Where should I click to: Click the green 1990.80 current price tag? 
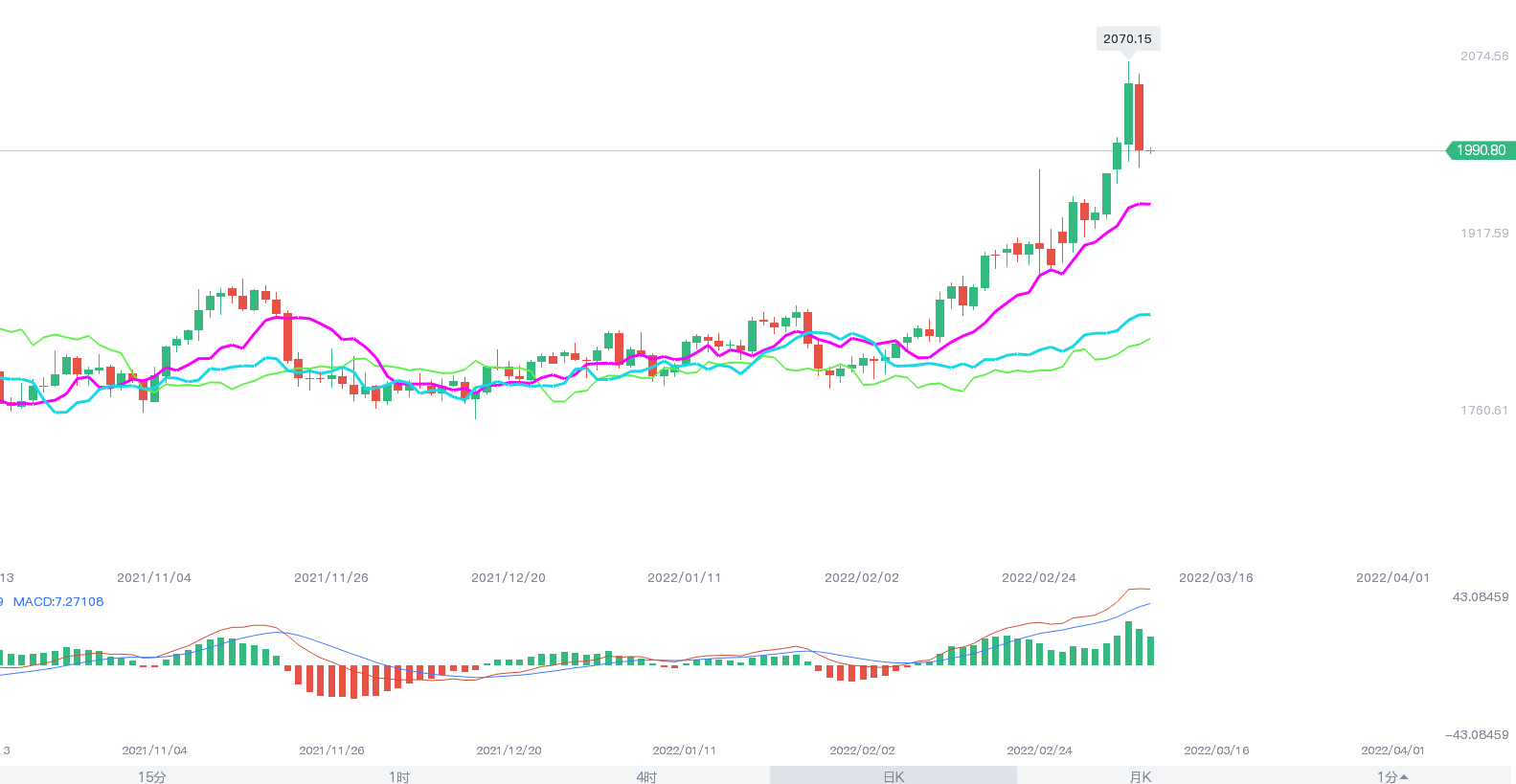point(1481,150)
